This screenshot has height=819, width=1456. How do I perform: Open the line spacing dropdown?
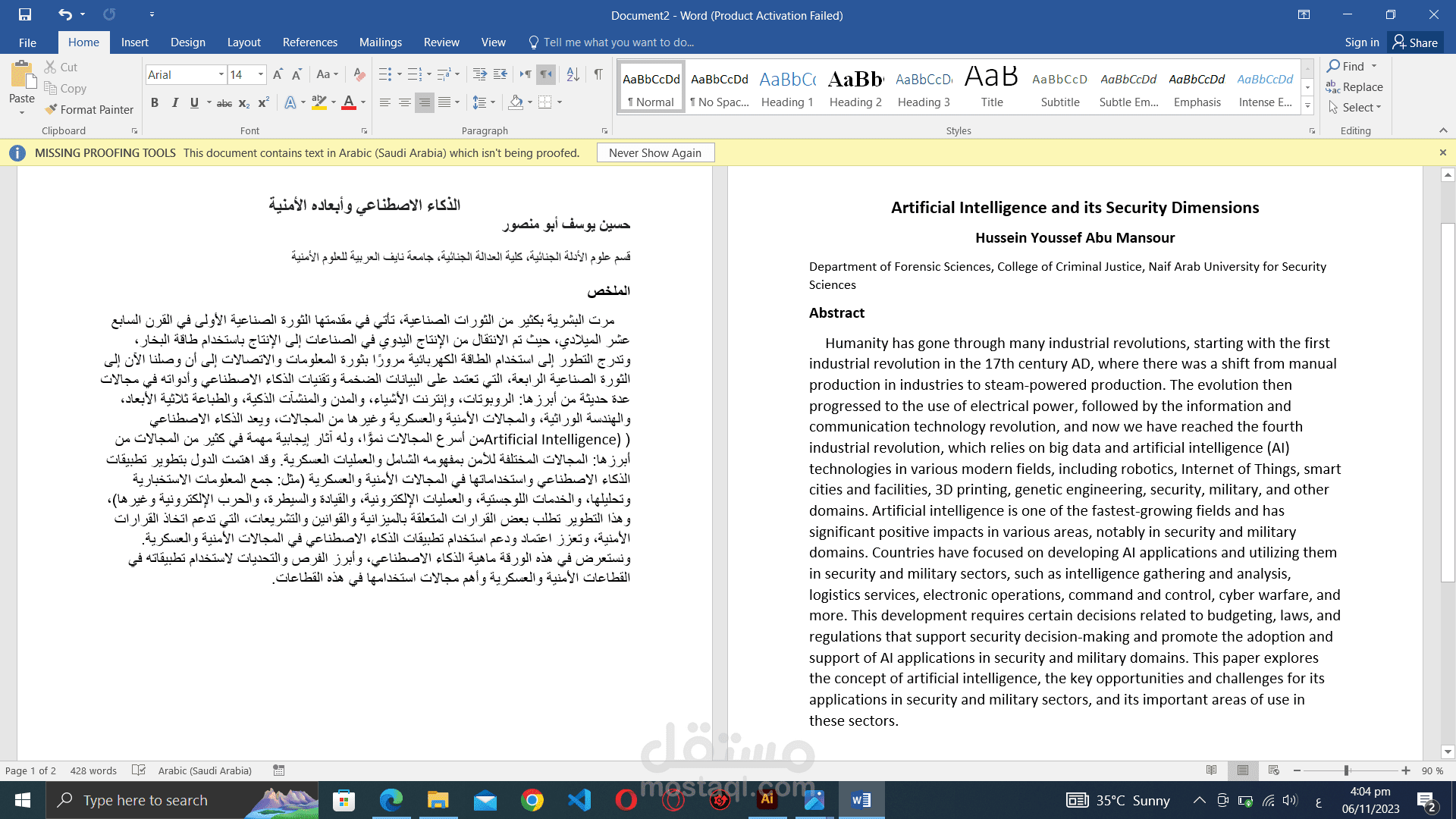pos(493,102)
